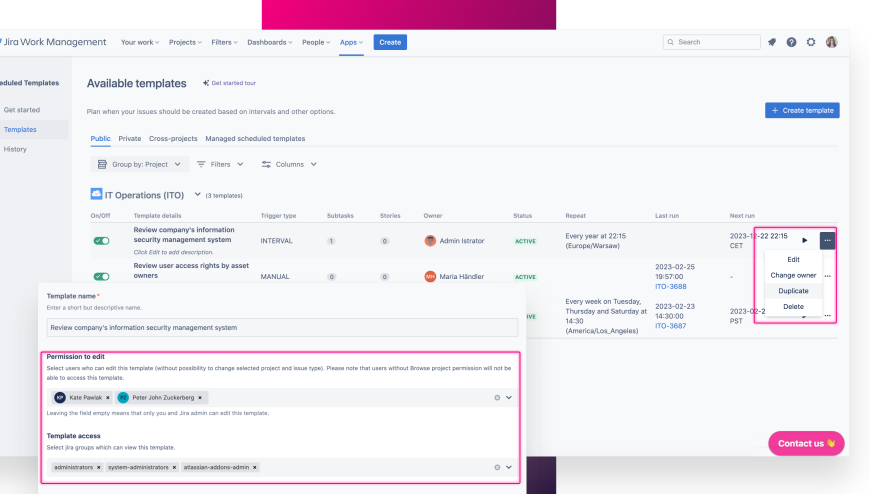Open the settings gear icon
Viewport: 870px width, 494px height.
[811, 42]
